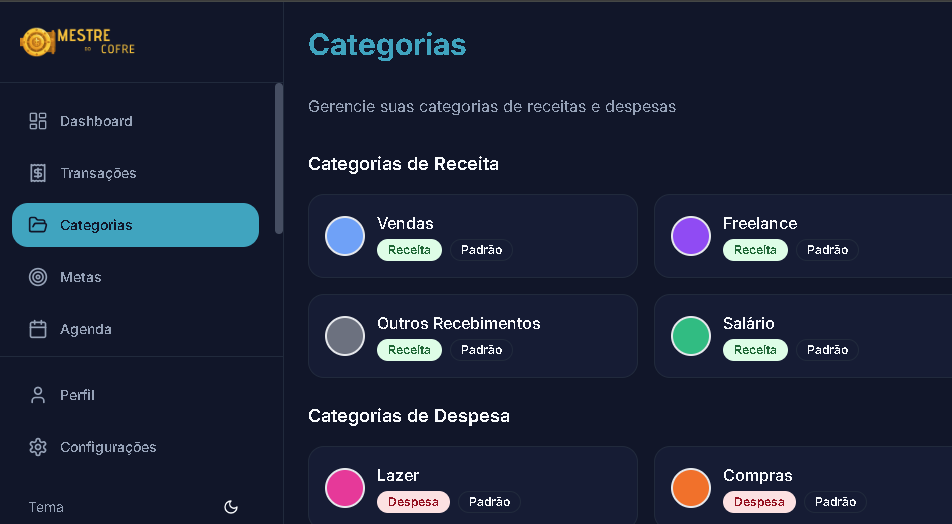Click the green Salário color circle
Screen dimensions: 952x524
691,336
